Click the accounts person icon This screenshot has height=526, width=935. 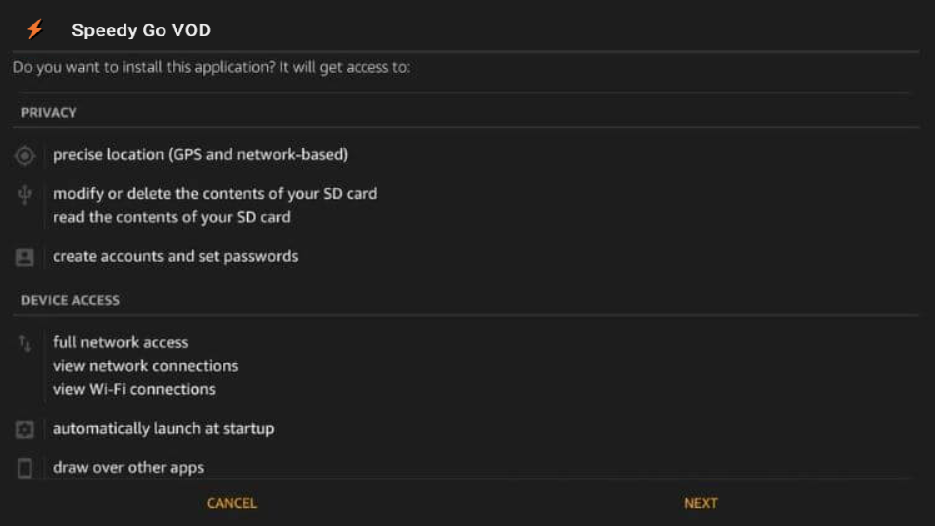click(x=24, y=257)
